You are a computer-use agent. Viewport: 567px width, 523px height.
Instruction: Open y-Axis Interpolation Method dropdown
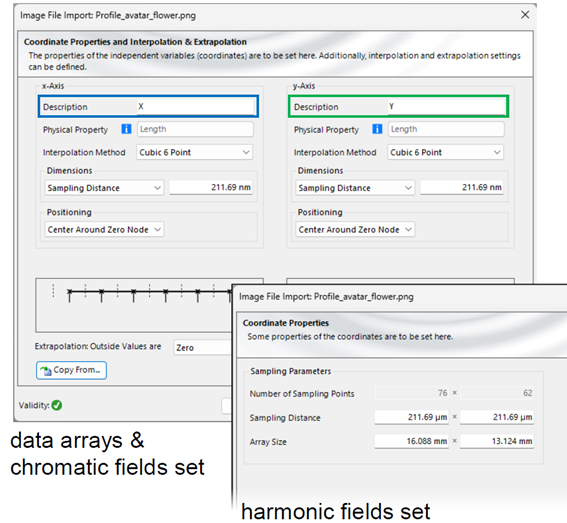click(446, 152)
